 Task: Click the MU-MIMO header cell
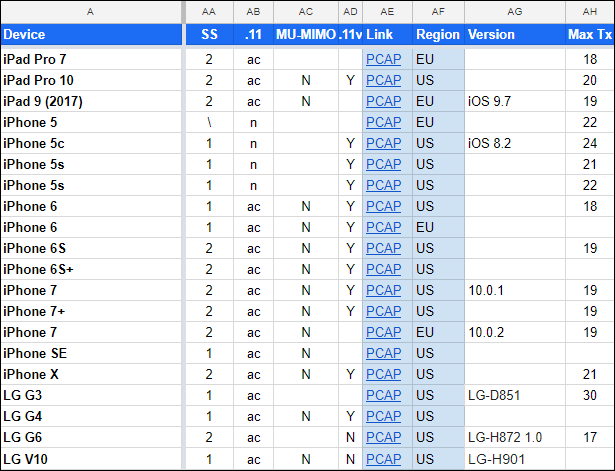pos(306,35)
